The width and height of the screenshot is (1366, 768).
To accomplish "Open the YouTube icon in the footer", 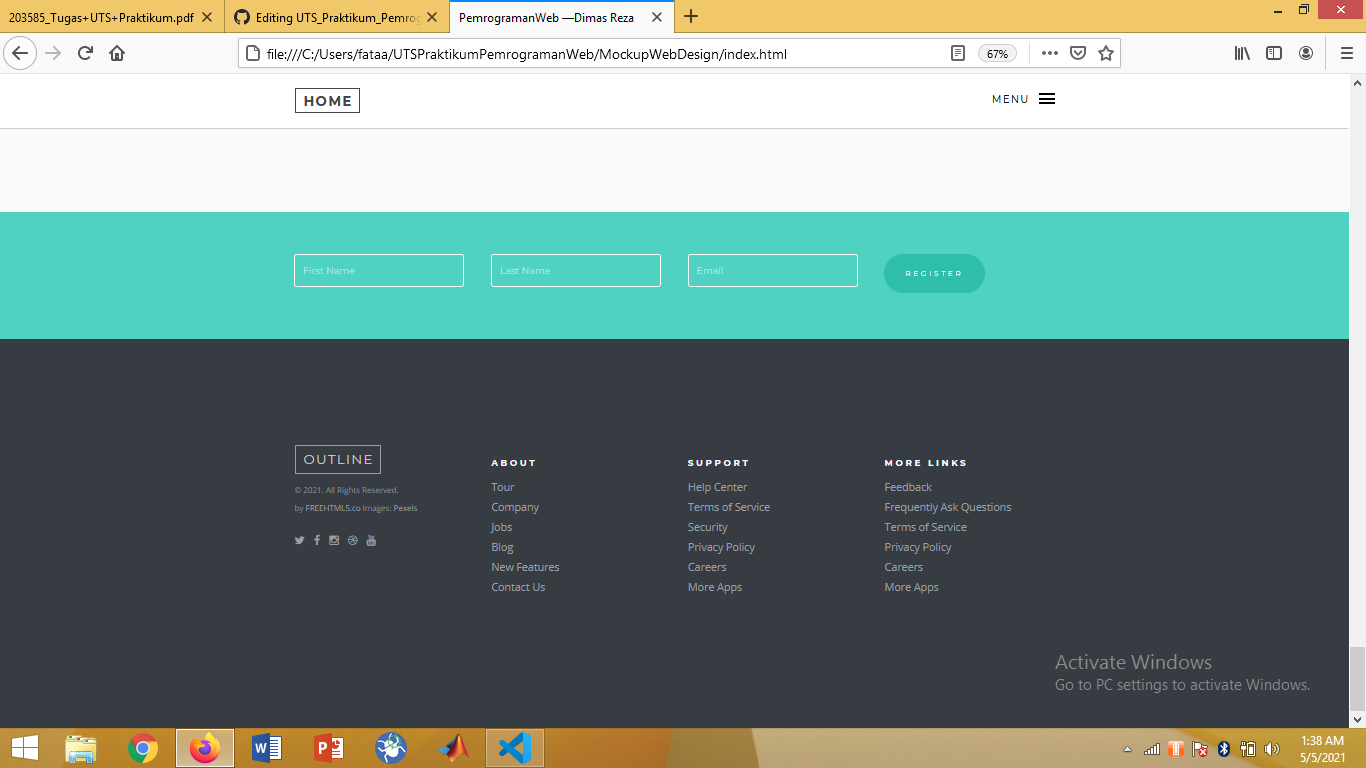I will pos(371,540).
